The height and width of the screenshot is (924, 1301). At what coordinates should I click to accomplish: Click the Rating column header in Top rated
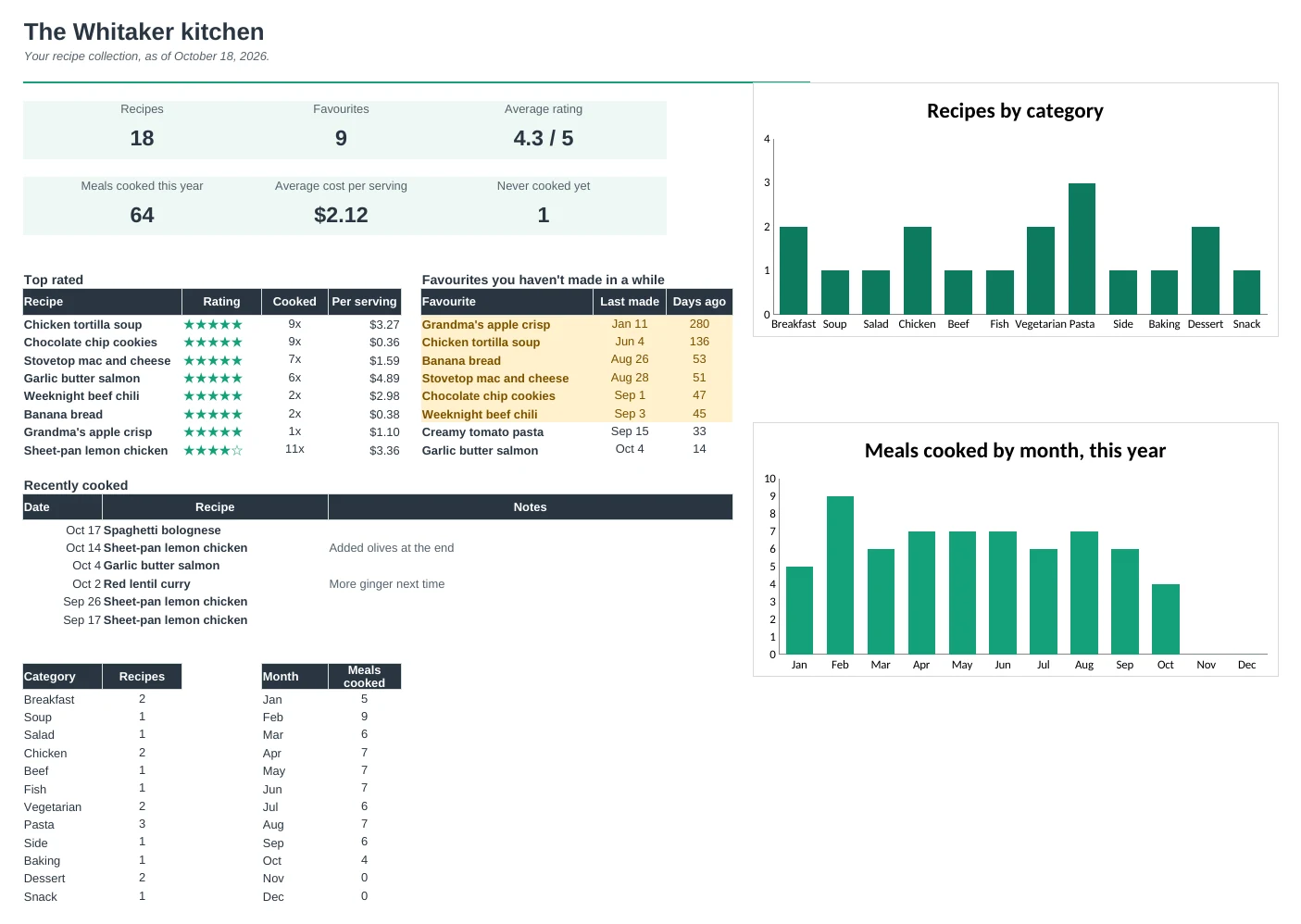[x=221, y=302]
